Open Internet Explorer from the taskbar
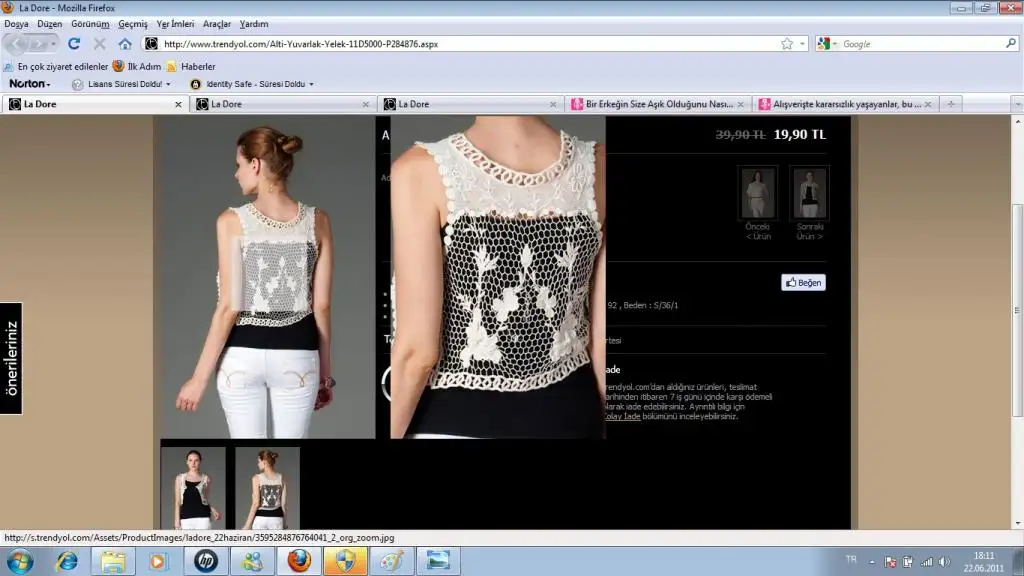Screen dimensions: 1024x576 click(67, 561)
